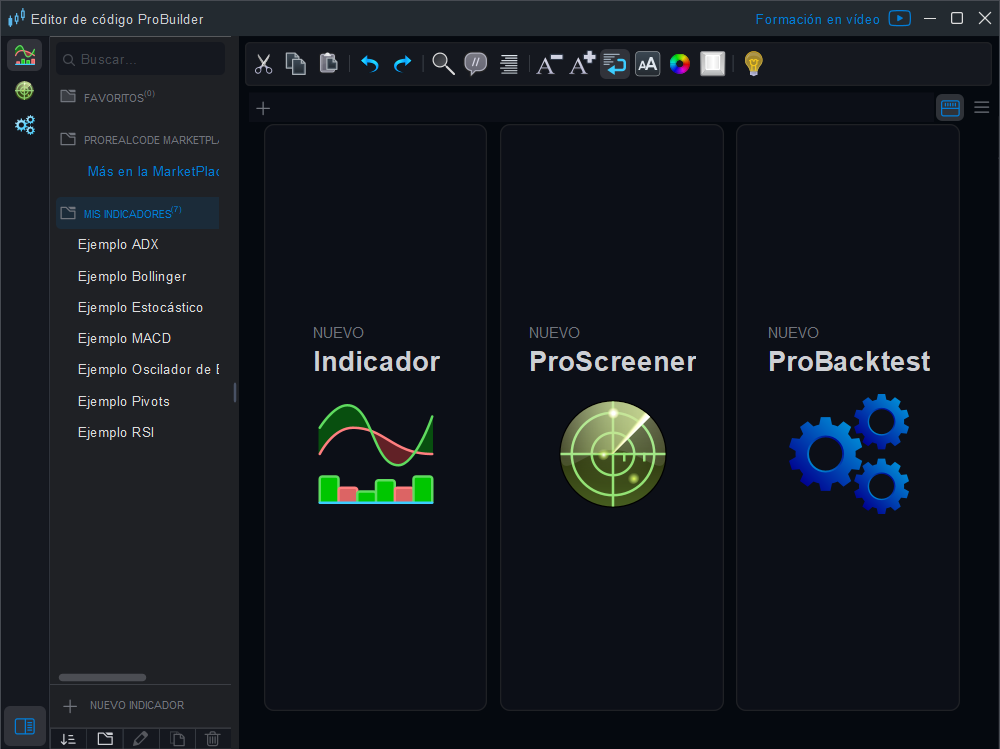The height and width of the screenshot is (749, 1000).
Task: Maximize the ProBuilder window
Action: click(x=957, y=18)
